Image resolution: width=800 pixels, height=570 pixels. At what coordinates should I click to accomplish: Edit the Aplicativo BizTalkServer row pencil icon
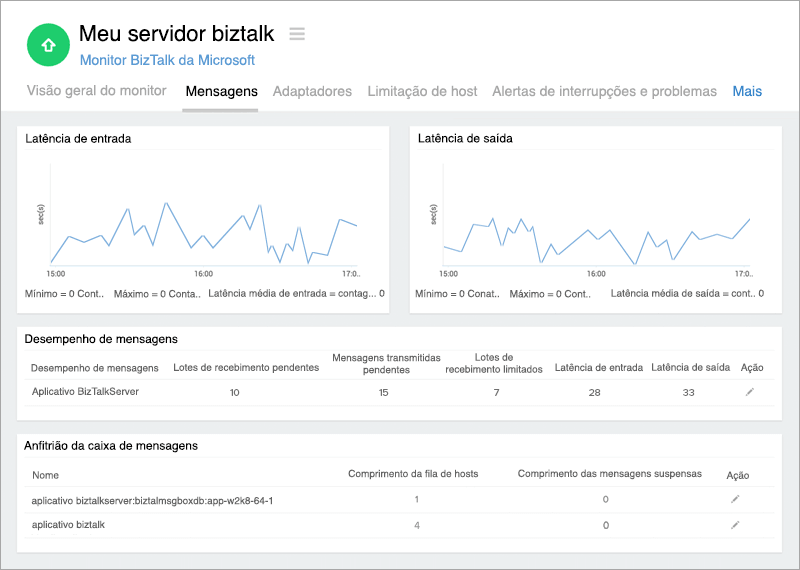[749, 392]
